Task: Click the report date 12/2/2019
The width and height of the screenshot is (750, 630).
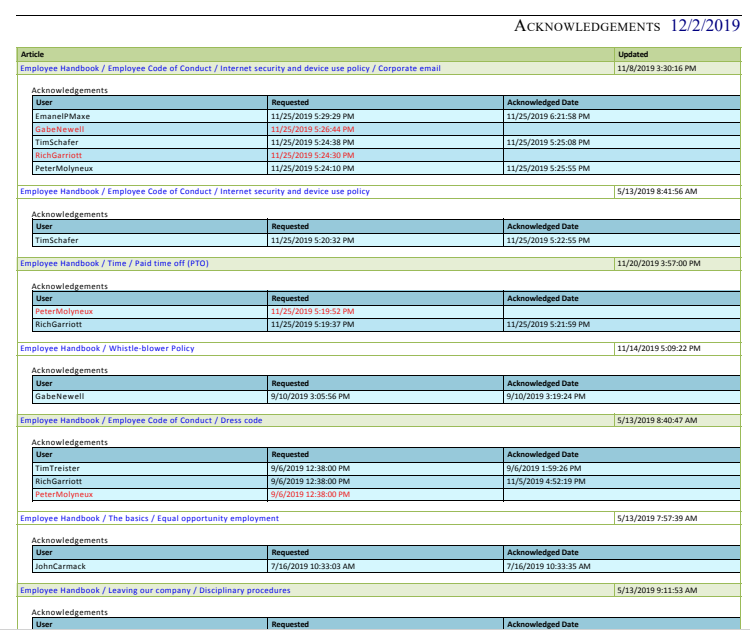Action: (x=705, y=25)
